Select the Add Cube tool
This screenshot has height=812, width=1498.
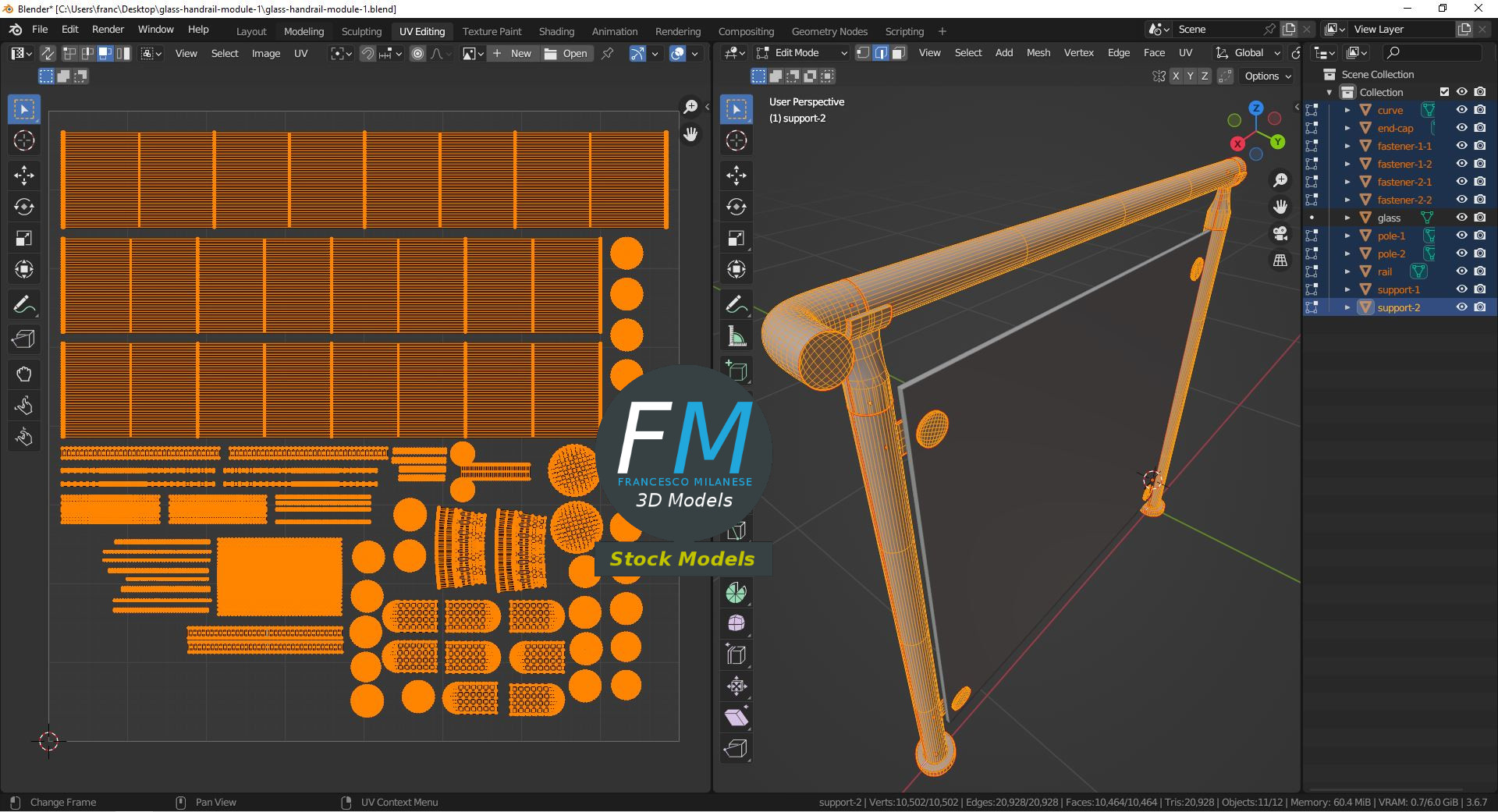[x=737, y=371]
